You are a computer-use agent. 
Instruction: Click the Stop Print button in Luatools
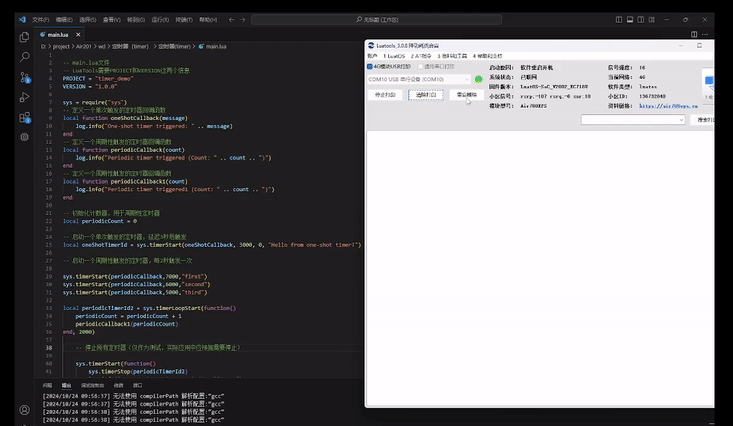pyautogui.click(x=385, y=95)
